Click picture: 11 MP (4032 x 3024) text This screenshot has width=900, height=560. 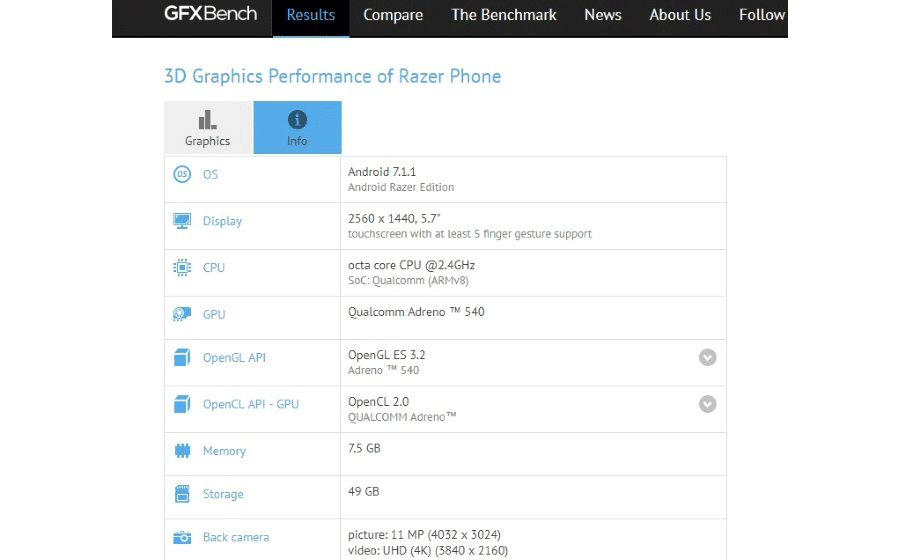(x=424, y=535)
